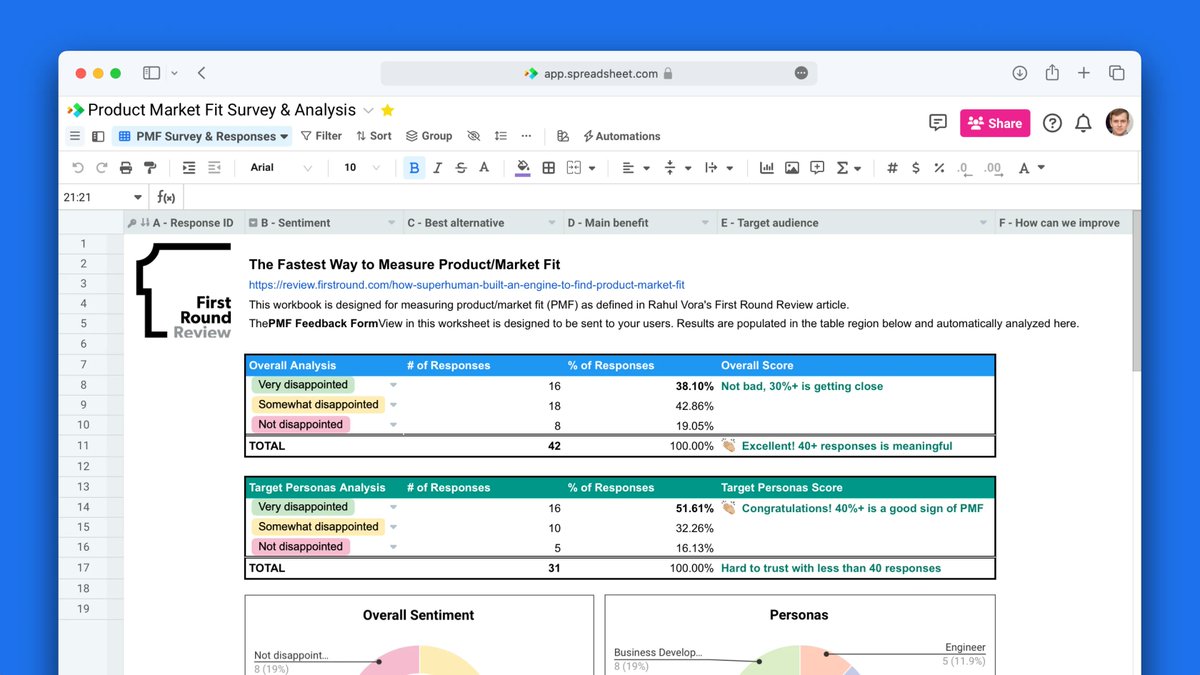Screen dimensions: 1200x675
Task: Open the Group menu
Action: coord(429,136)
